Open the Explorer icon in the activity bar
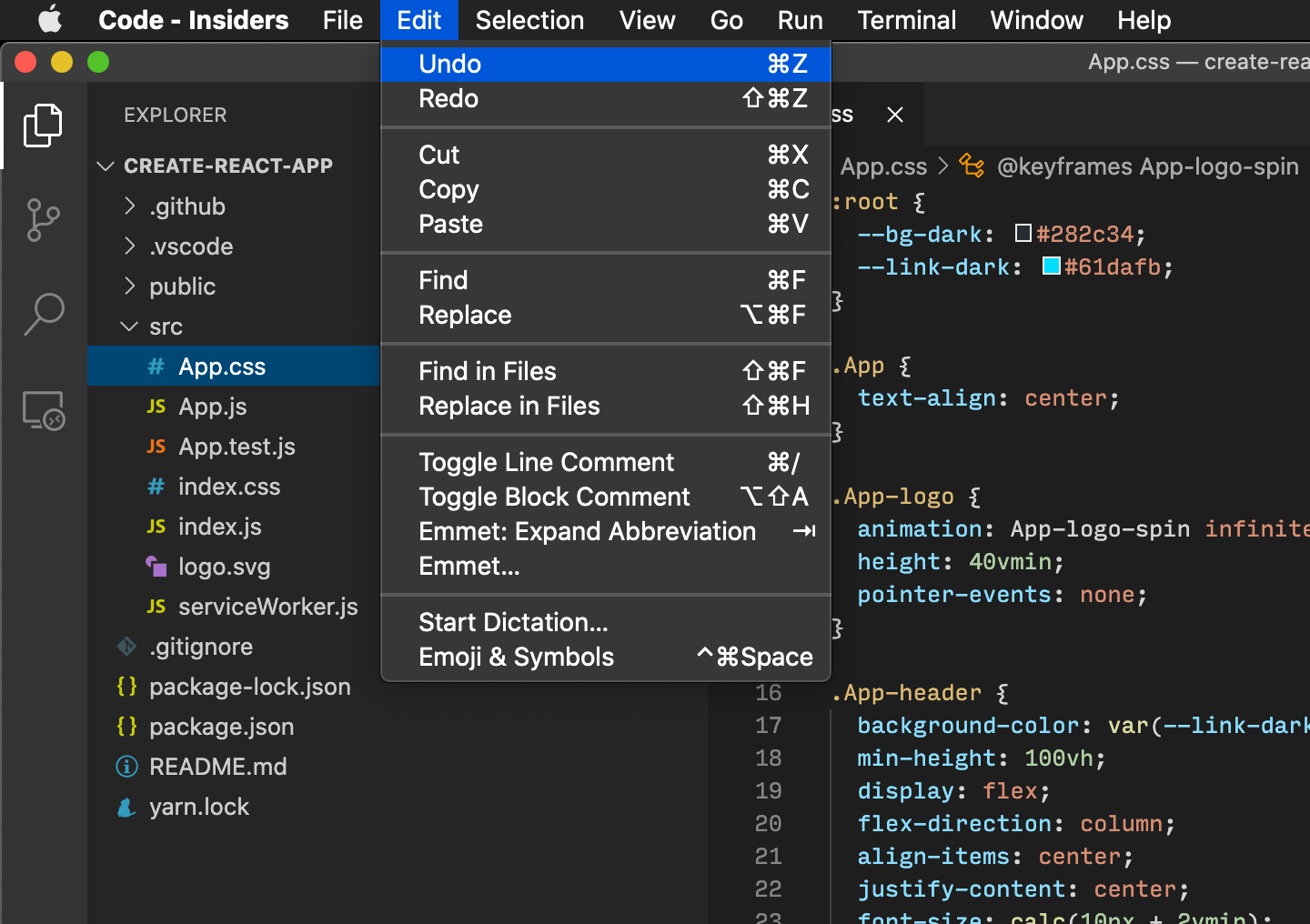This screenshot has height=924, width=1310. pyautogui.click(x=43, y=126)
